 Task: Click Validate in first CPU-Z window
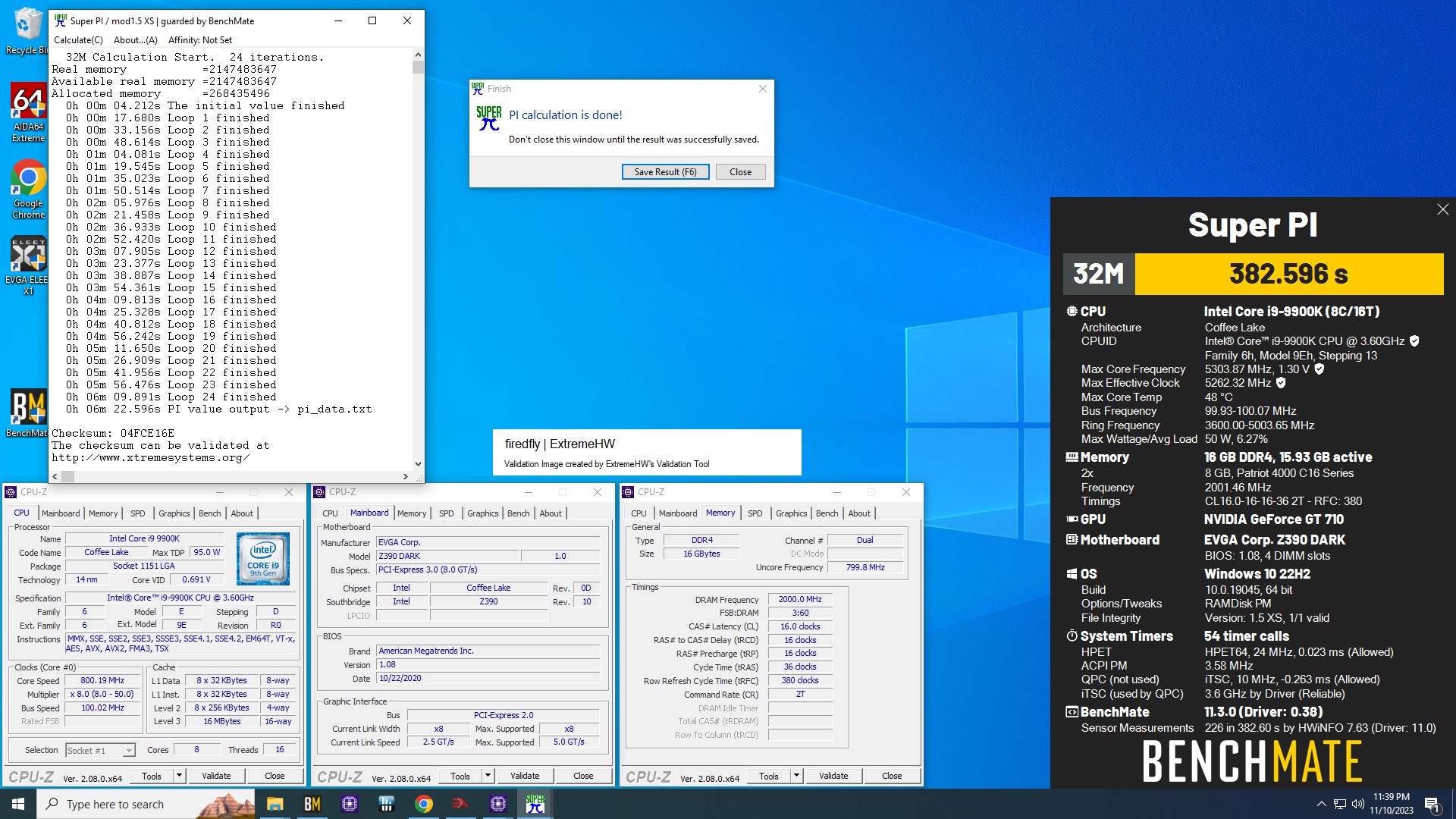click(216, 776)
